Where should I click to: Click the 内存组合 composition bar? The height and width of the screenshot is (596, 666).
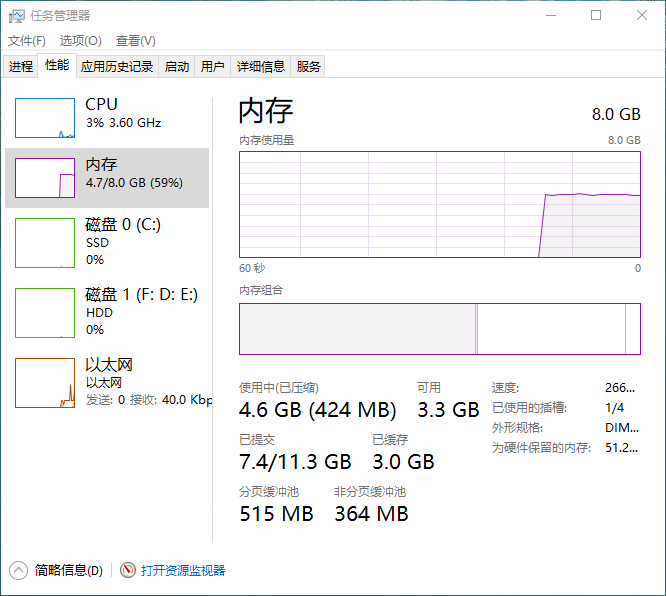click(439, 329)
